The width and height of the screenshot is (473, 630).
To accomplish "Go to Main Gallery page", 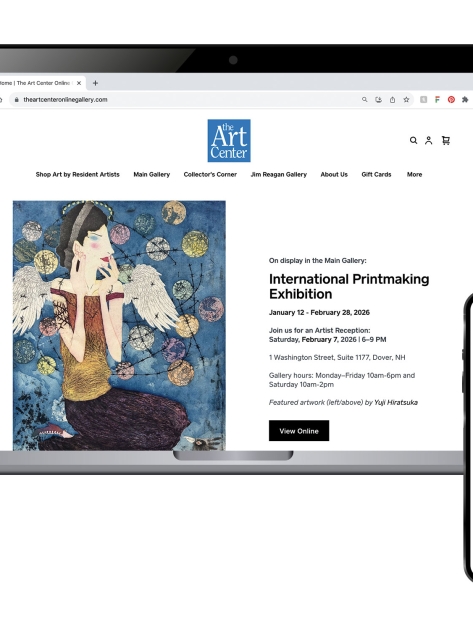I will point(152,174).
